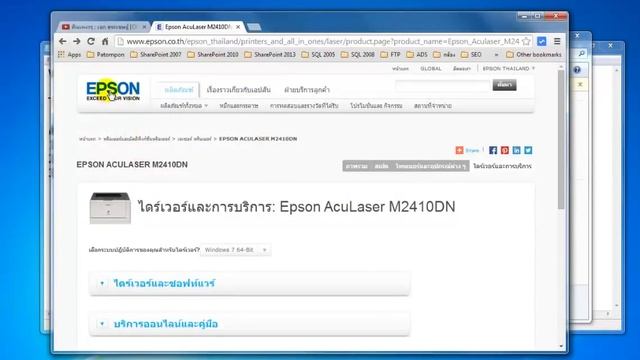This screenshot has width=640, height=360.
Task: Open the Patompon bookmark folder
Action: [105, 54]
